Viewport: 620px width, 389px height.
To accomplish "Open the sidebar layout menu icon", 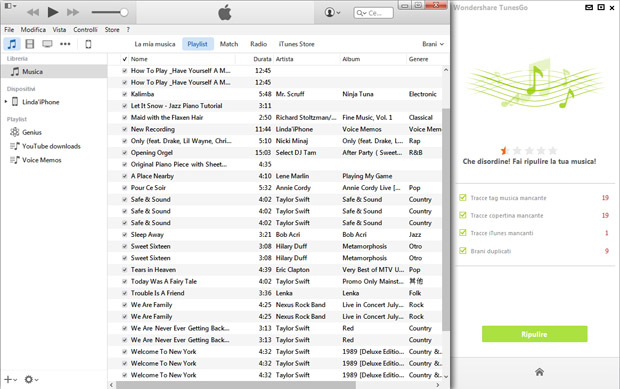I will pyautogui.click(x=10, y=6).
